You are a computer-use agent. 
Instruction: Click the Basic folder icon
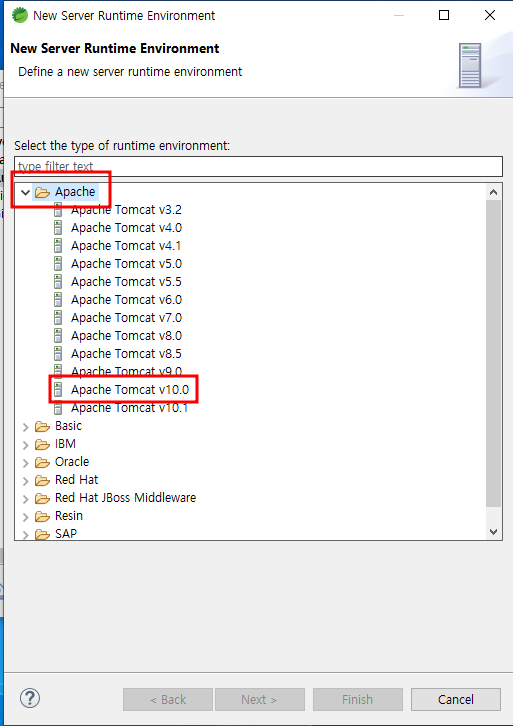(x=43, y=426)
